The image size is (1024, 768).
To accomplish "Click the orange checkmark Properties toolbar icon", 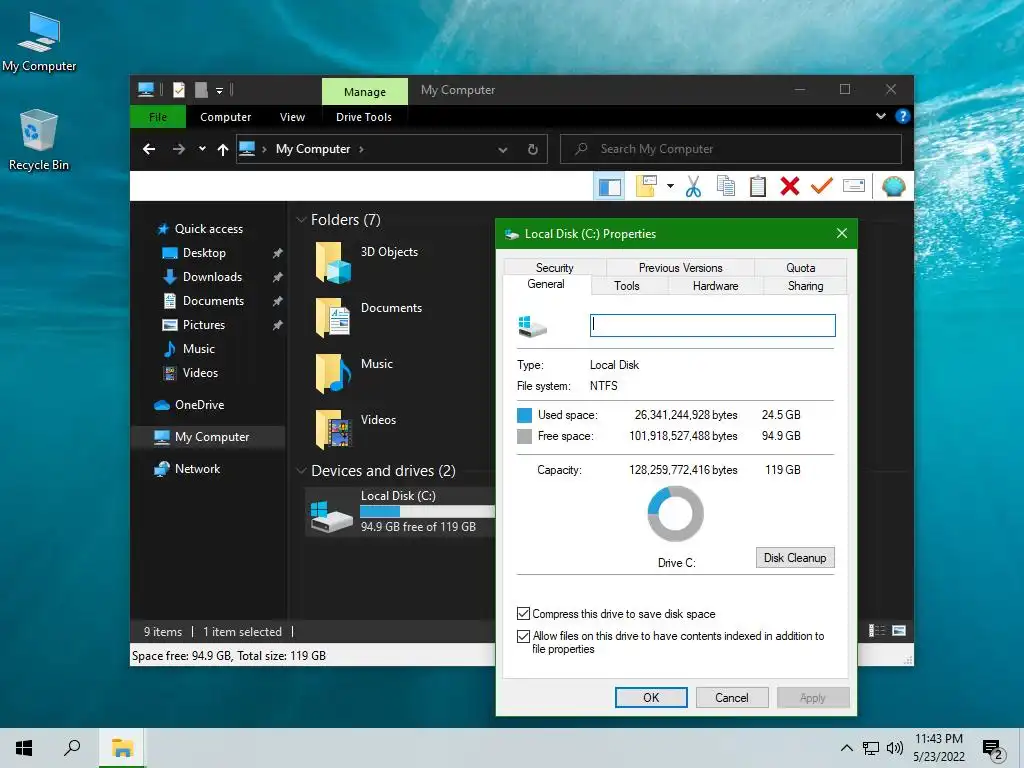I will pyautogui.click(x=822, y=187).
